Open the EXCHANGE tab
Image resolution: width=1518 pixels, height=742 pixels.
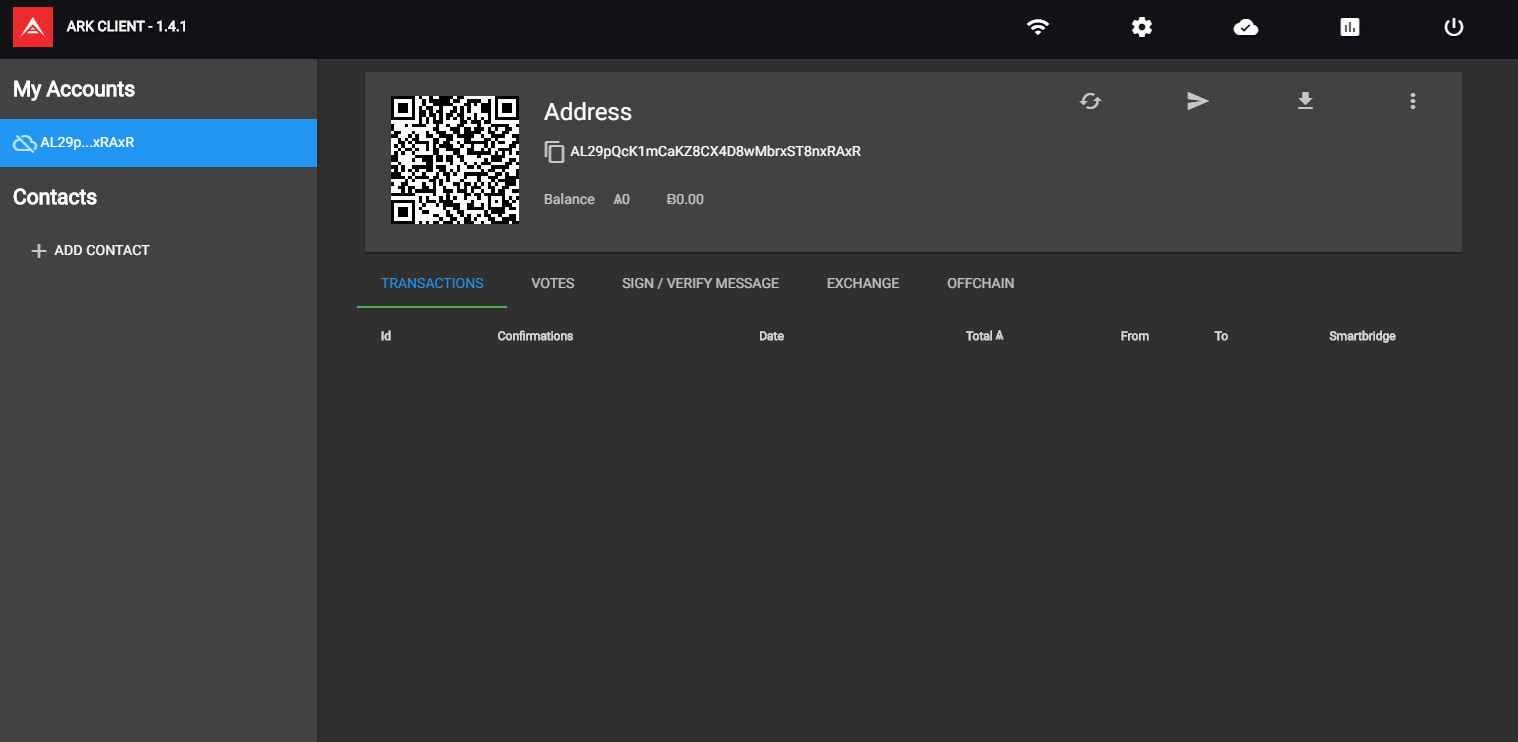click(x=863, y=283)
